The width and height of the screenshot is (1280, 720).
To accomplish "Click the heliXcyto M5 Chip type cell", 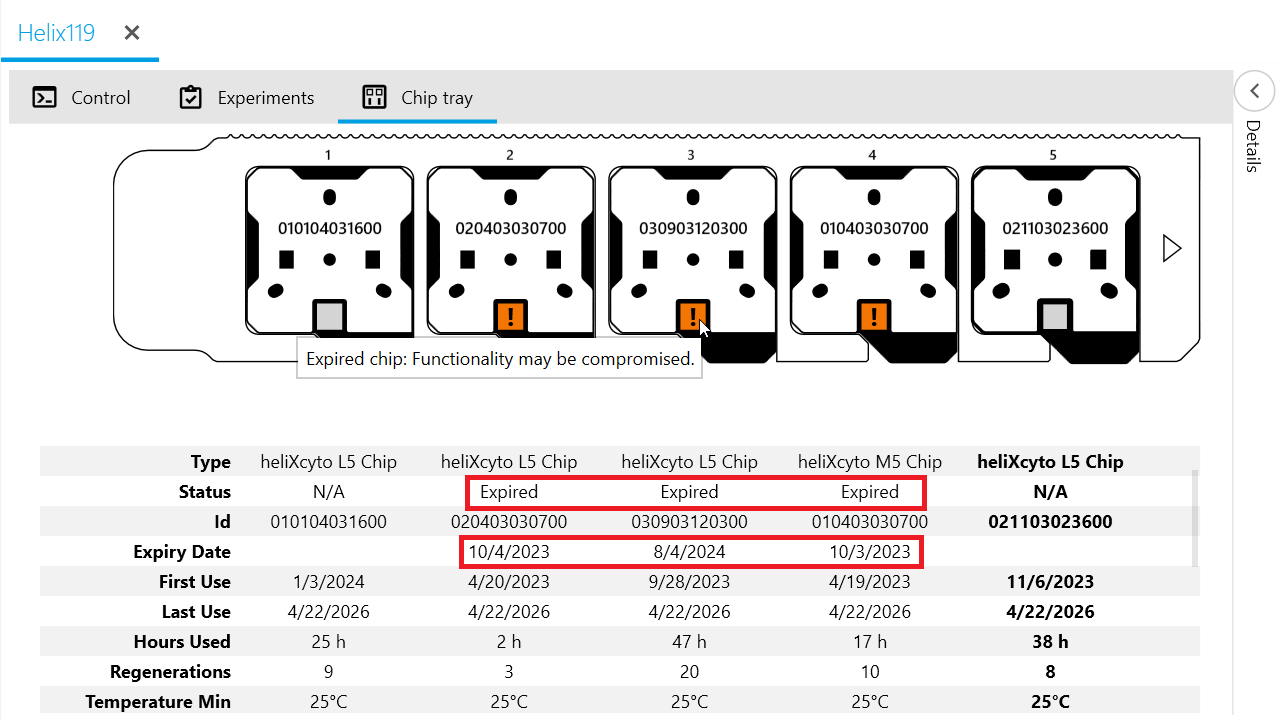I will tap(870, 462).
